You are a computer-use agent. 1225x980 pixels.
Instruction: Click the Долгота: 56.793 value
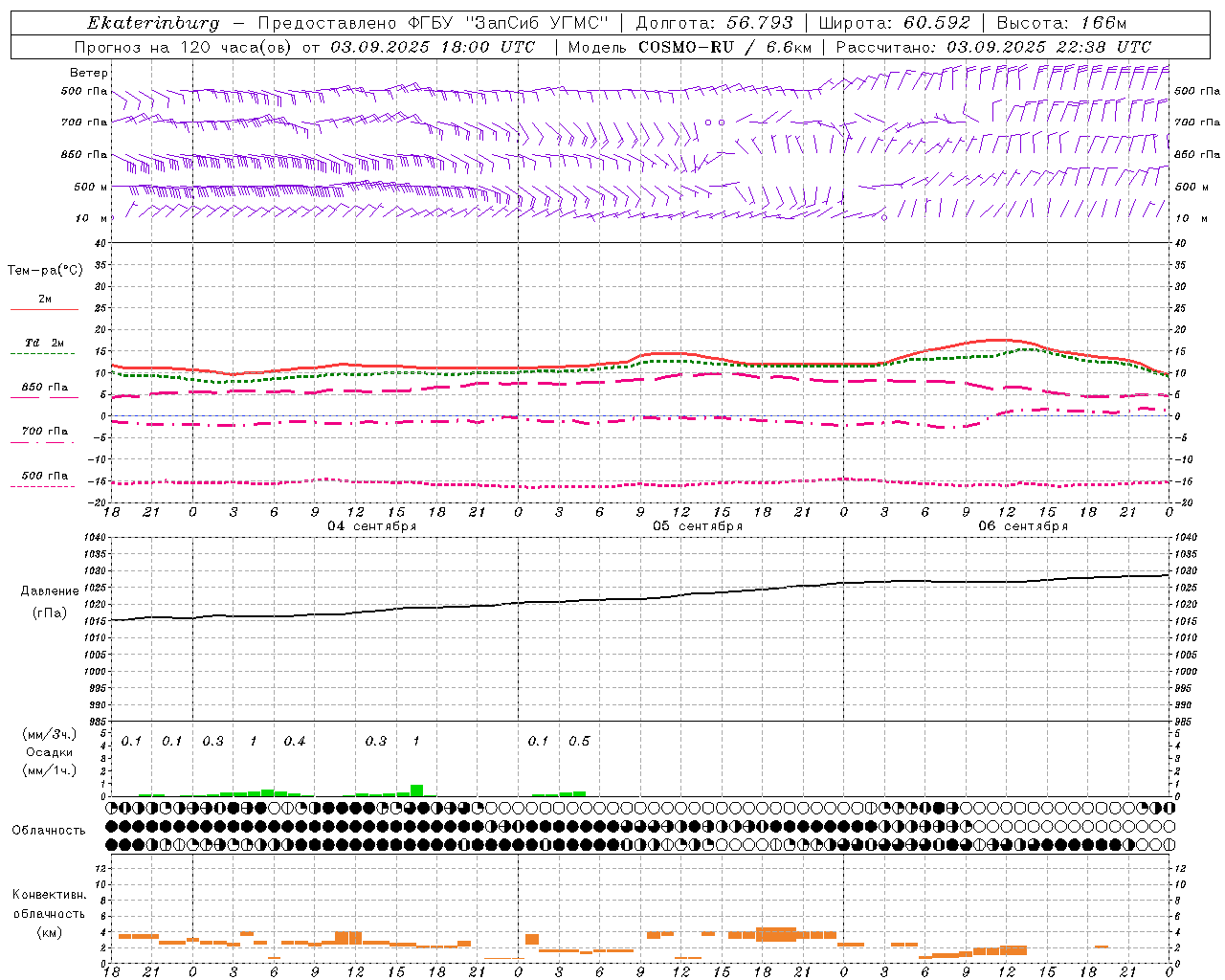[x=714, y=23]
